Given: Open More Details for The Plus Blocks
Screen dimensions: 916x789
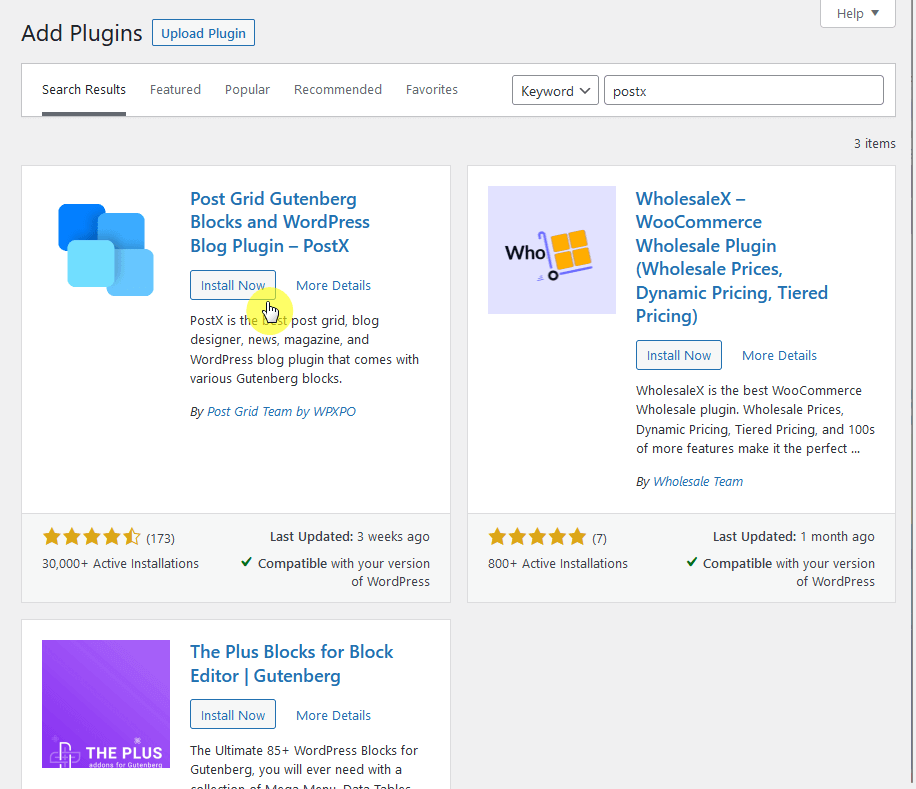Looking at the screenshot, I should pos(333,715).
